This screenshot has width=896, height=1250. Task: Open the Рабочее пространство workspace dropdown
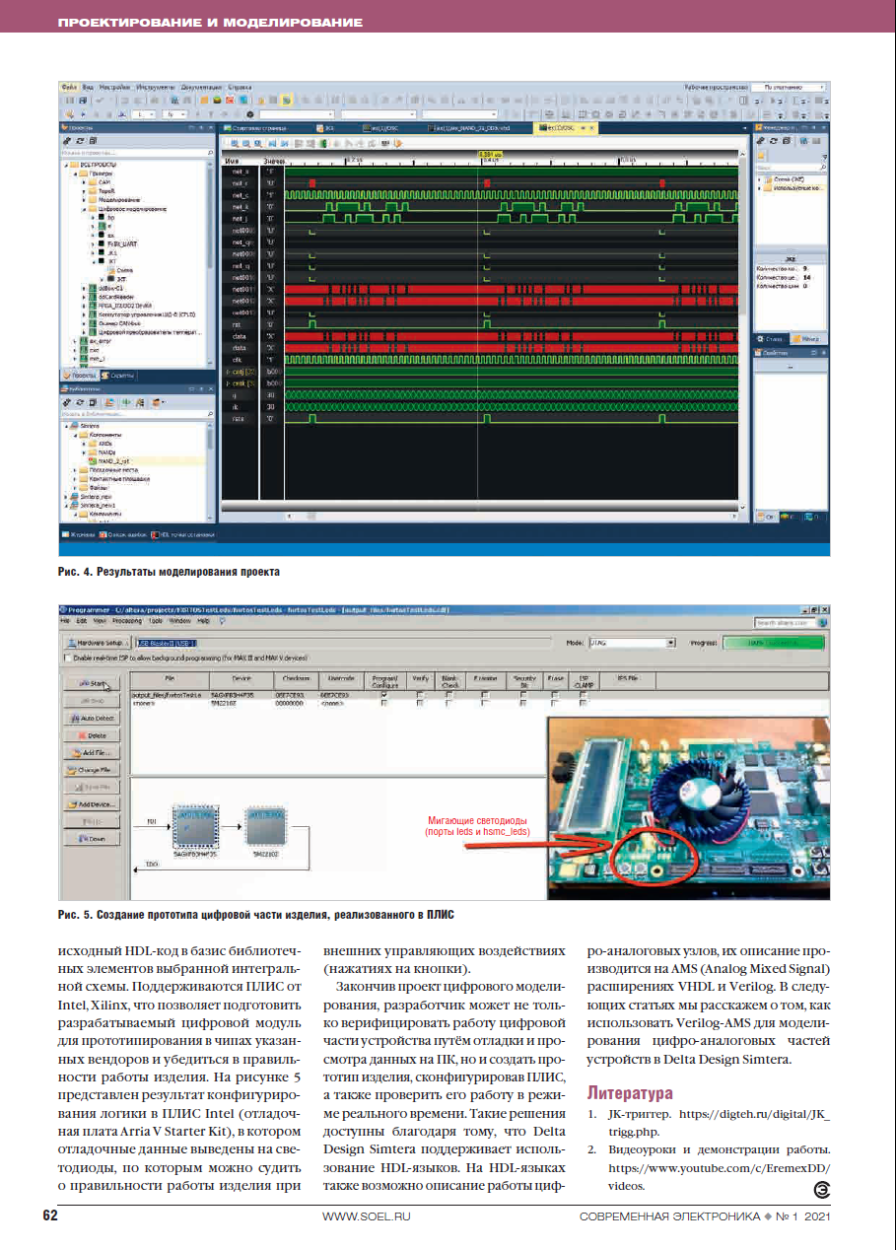tap(789, 87)
